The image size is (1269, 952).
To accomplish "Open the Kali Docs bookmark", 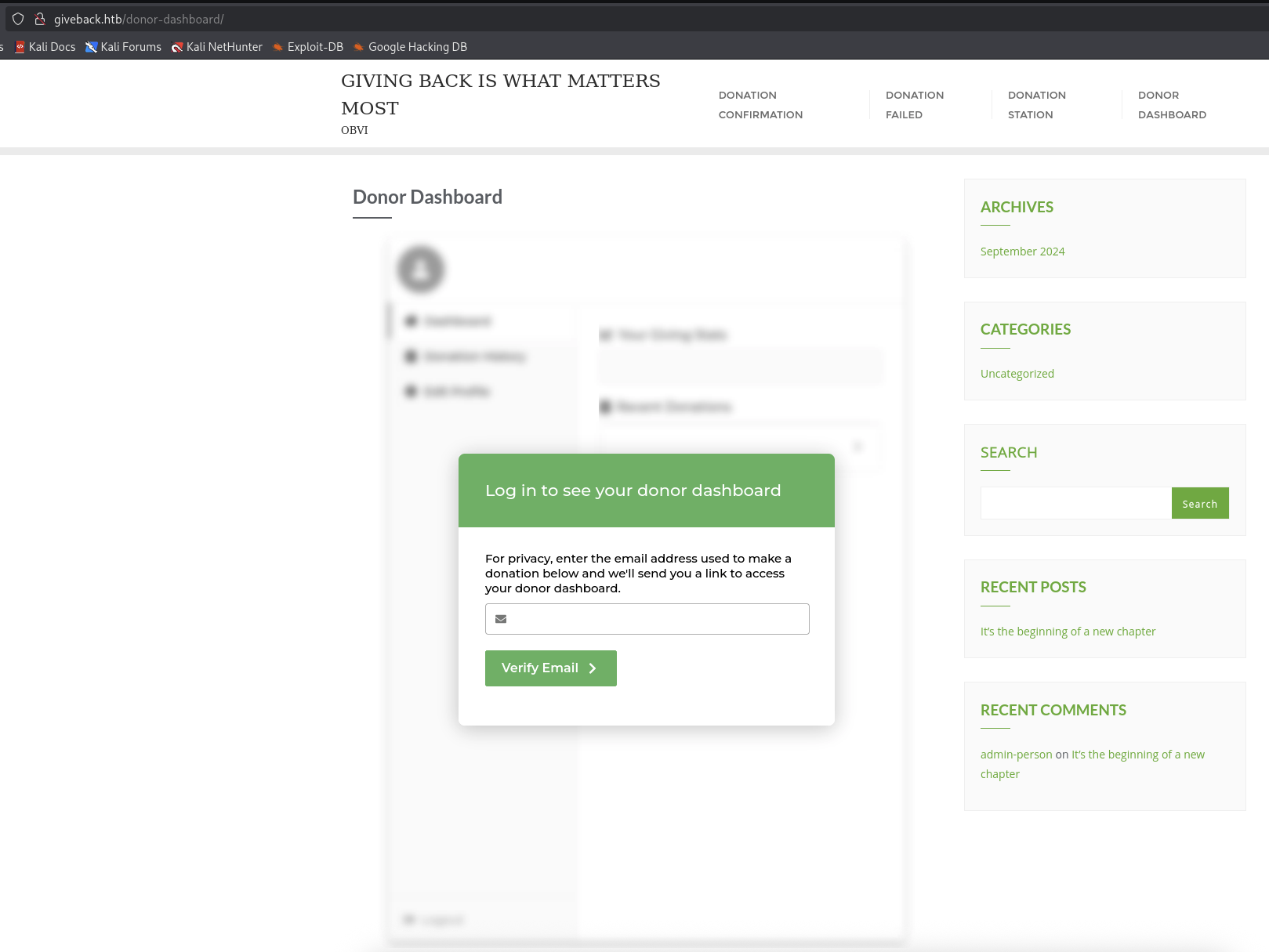I will pyautogui.click(x=45, y=47).
